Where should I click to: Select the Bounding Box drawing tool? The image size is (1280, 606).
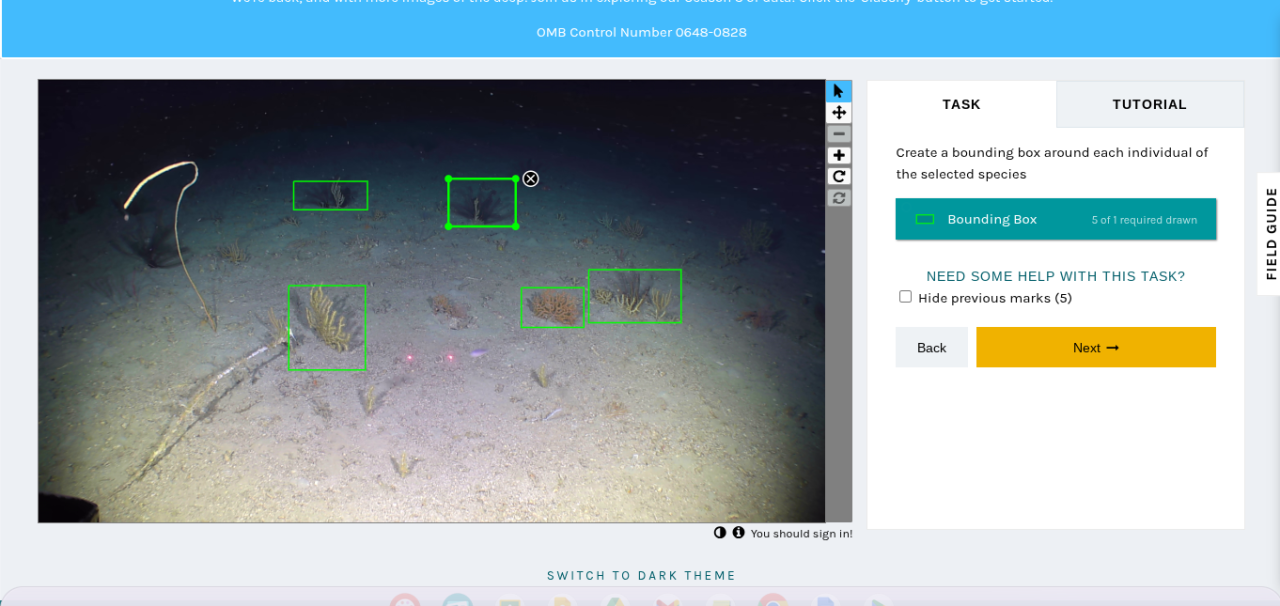click(x=1056, y=219)
